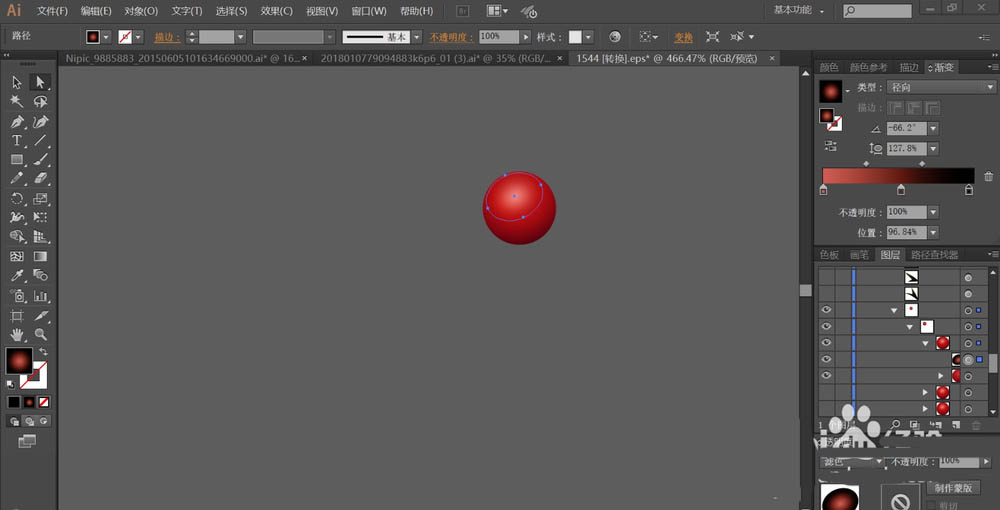Screen dimensions: 1000x510
Task: Select the Paintbrush tool
Action: pos(40,159)
